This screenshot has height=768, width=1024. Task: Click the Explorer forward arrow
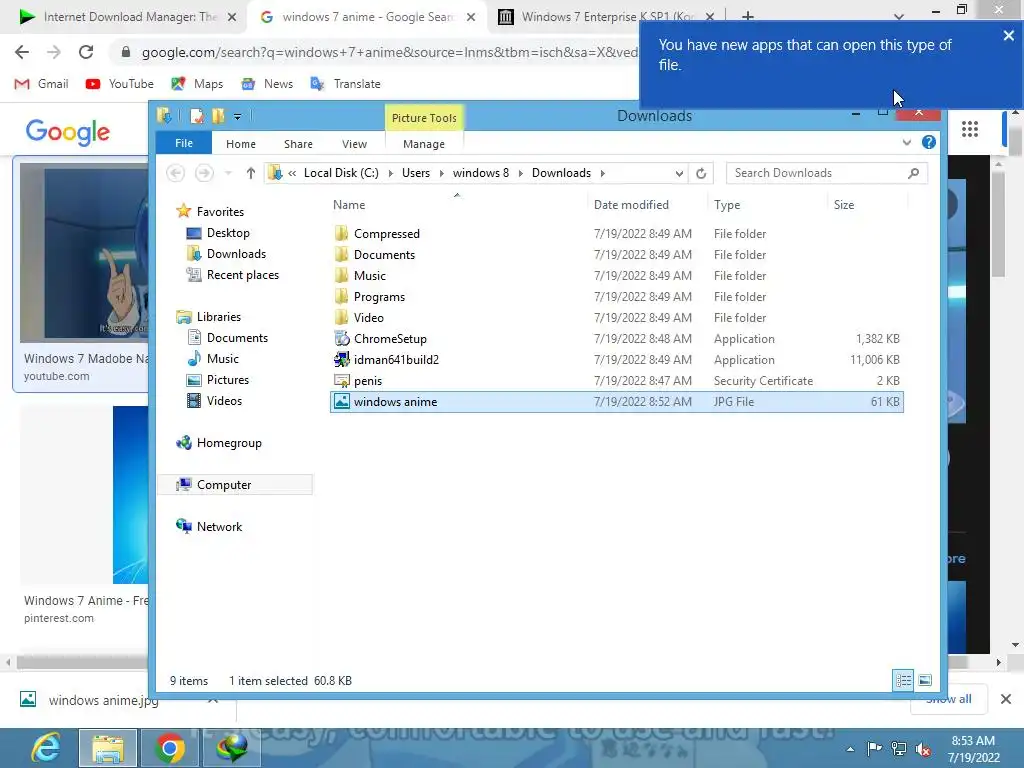pyautogui.click(x=204, y=173)
